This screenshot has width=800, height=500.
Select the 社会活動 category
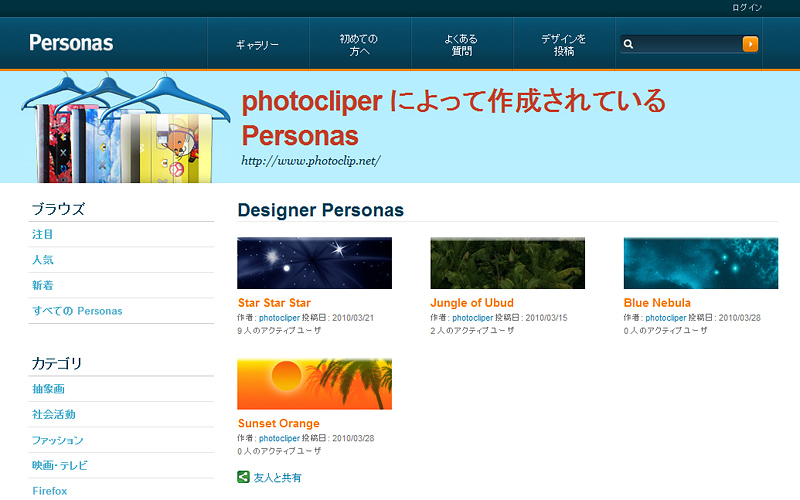coord(54,414)
